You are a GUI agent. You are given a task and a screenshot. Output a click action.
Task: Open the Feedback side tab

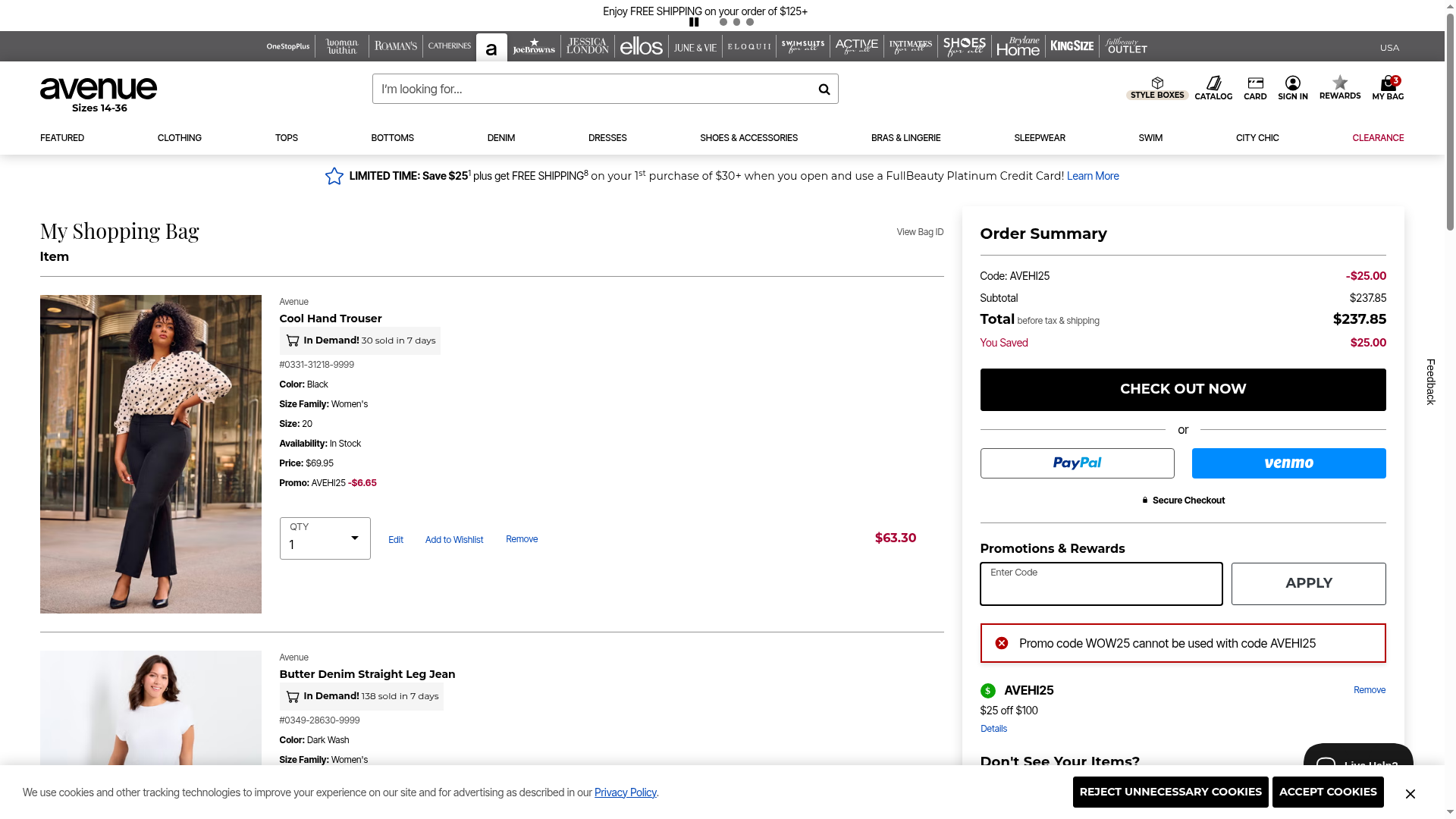(x=1431, y=381)
